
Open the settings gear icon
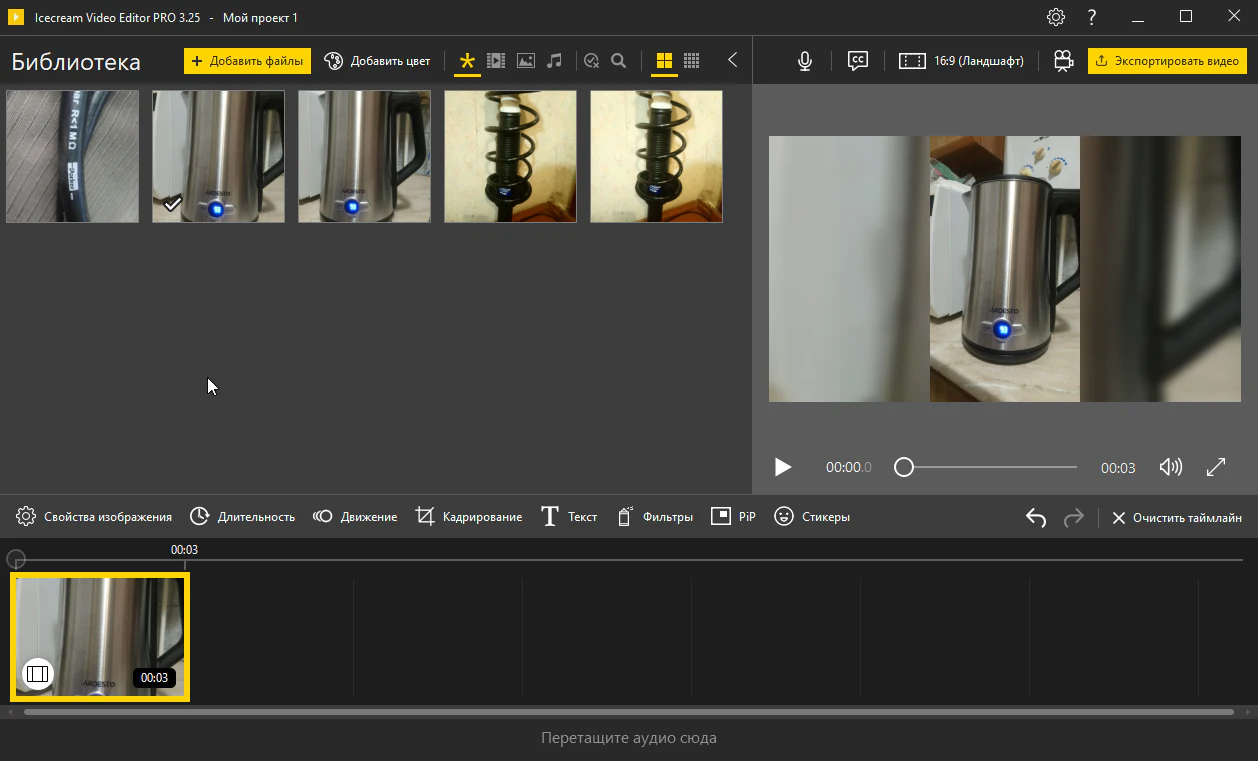click(x=1056, y=17)
